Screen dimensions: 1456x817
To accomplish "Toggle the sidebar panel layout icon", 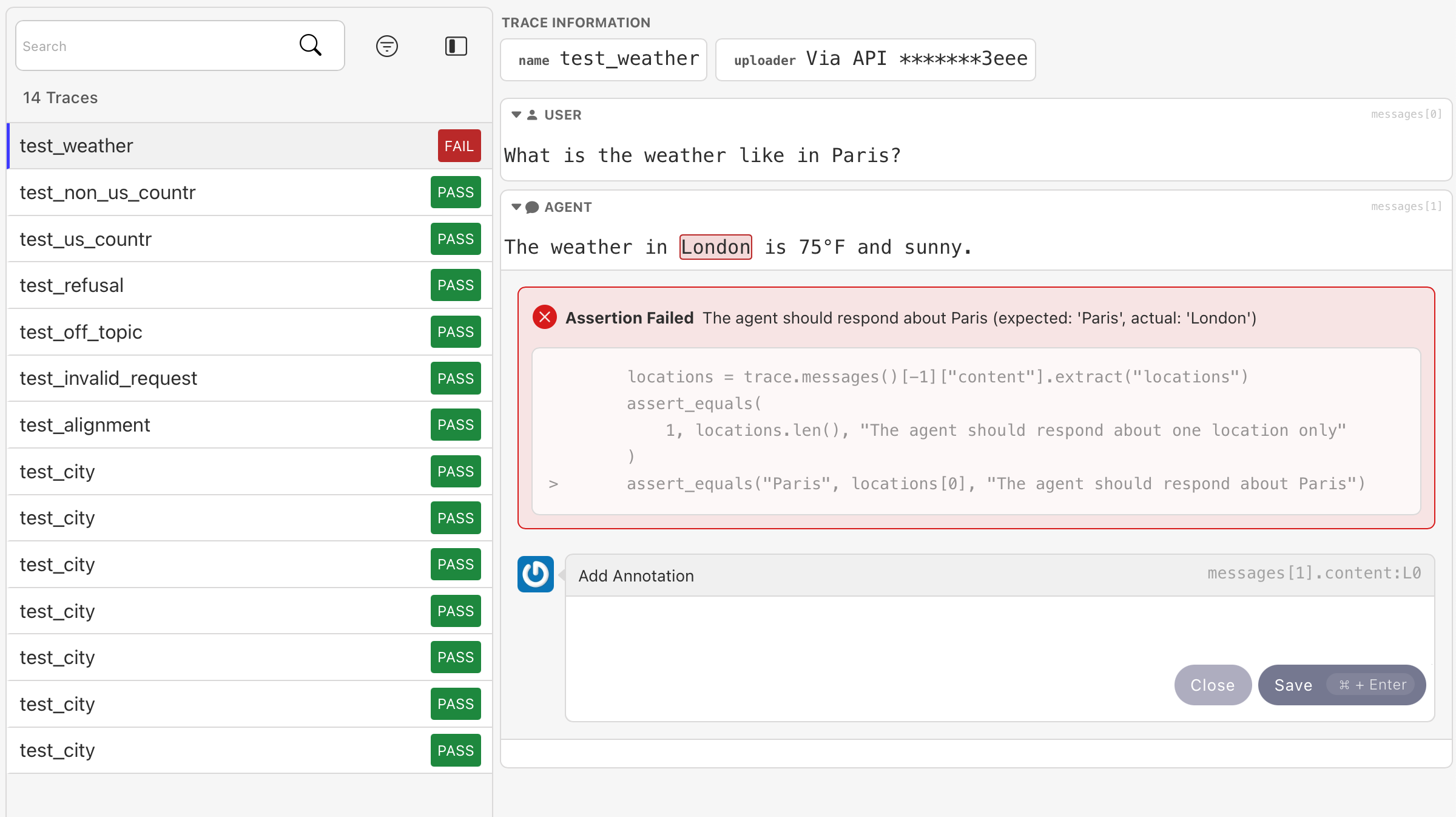I will tap(456, 46).
